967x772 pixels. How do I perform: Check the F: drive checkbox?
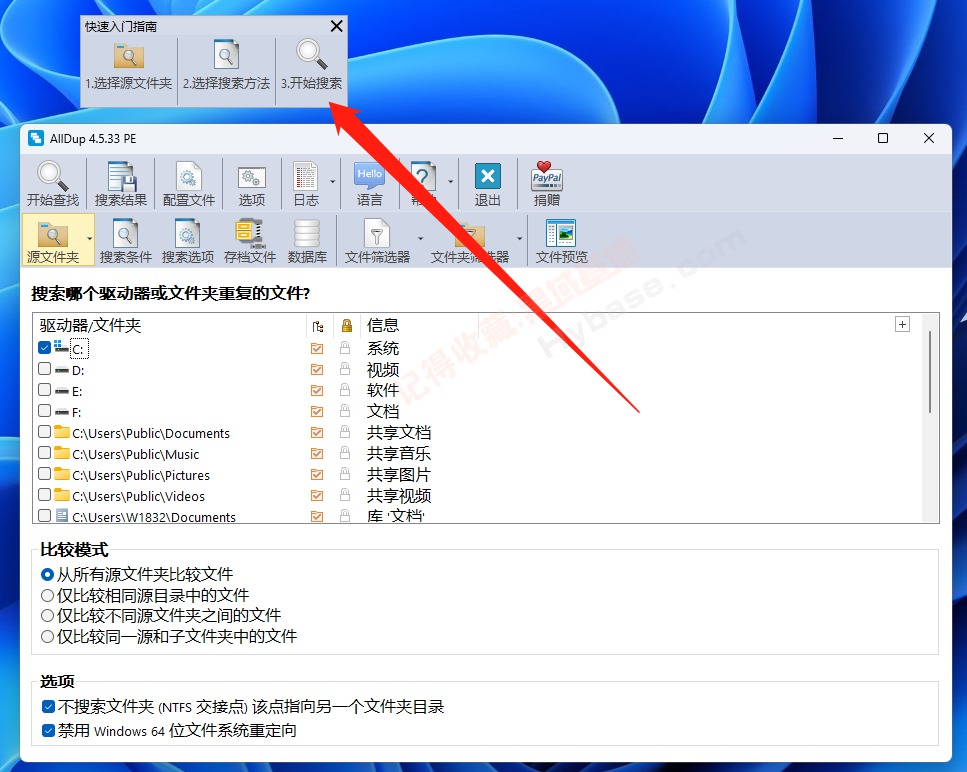(x=44, y=411)
